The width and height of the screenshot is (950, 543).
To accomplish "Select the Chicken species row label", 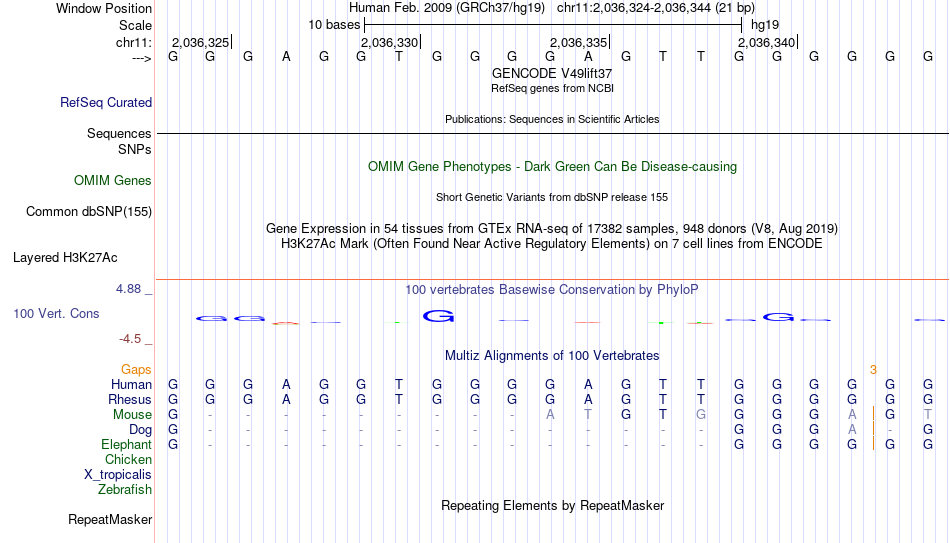I will coord(128,459).
